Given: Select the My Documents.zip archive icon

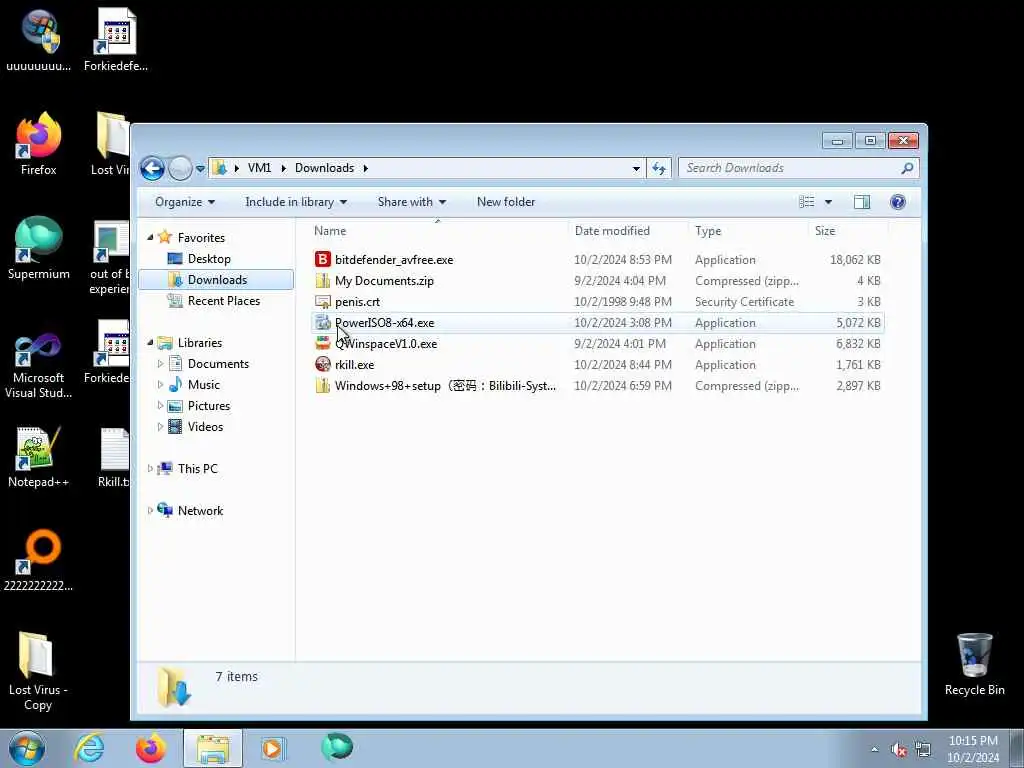Looking at the screenshot, I should pyautogui.click(x=323, y=281).
